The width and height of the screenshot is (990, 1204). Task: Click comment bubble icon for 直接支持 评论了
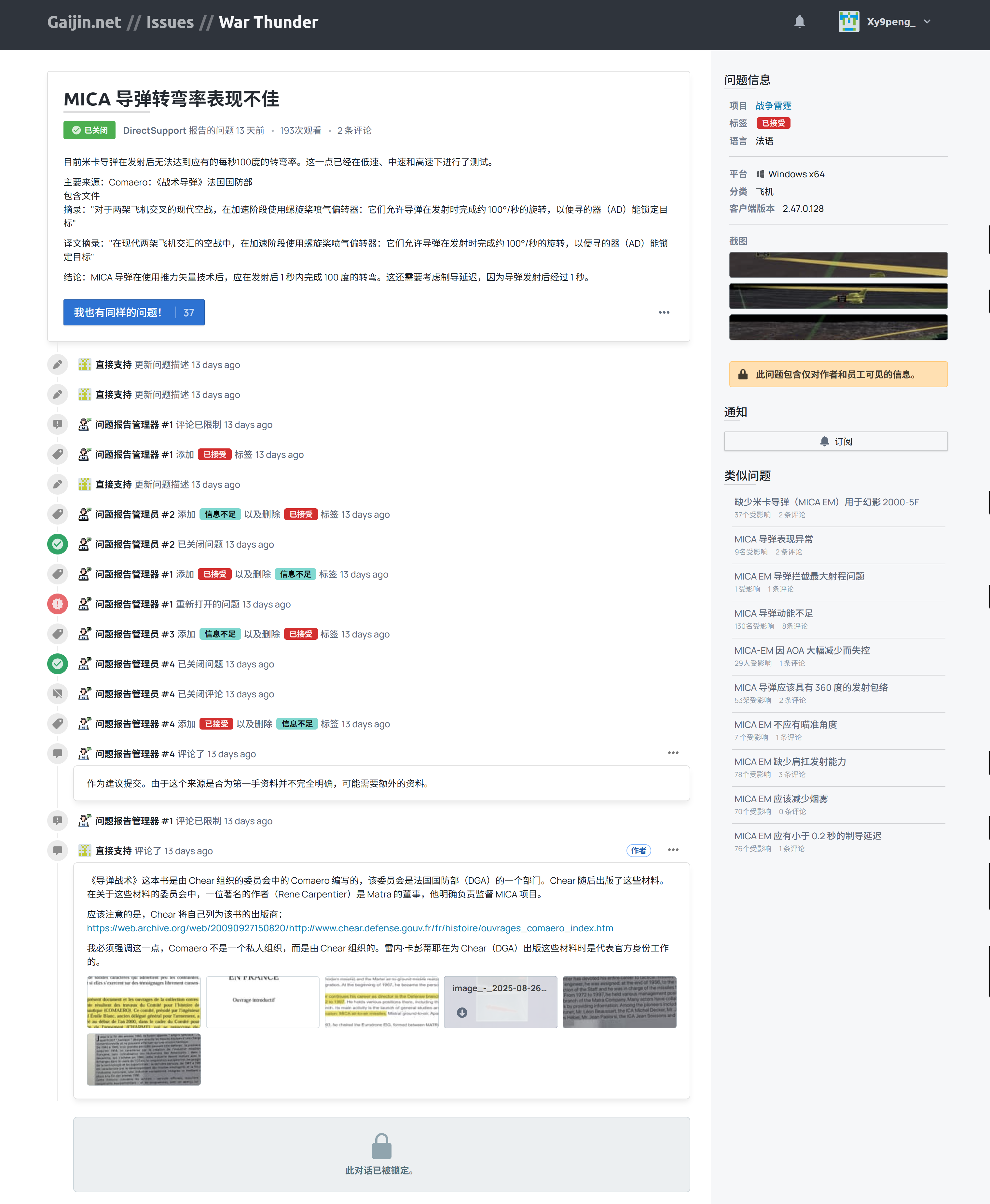pyautogui.click(x=58, y=850)
